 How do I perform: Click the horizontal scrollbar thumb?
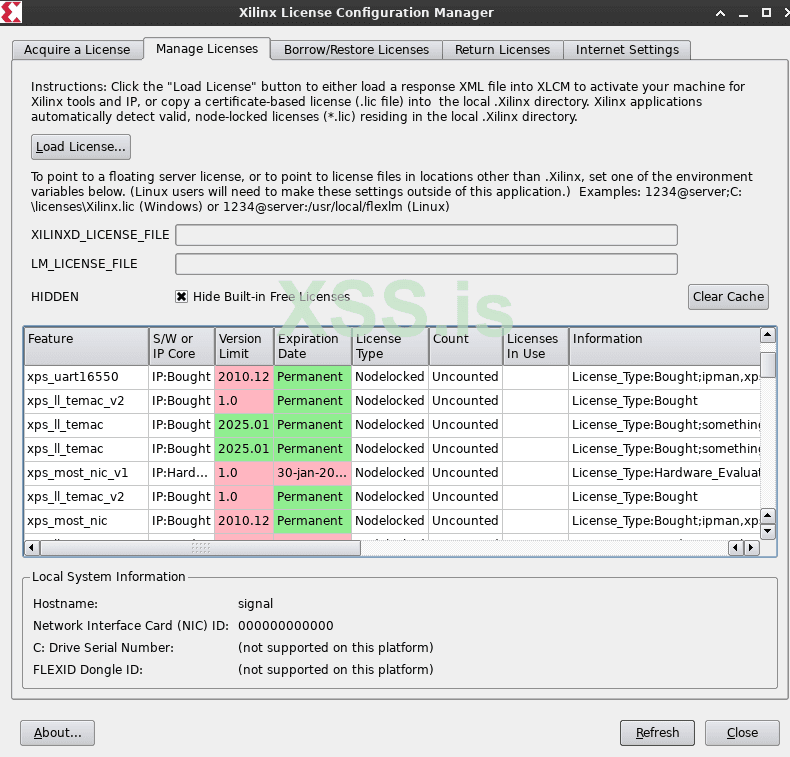click(x=201, y=547)
